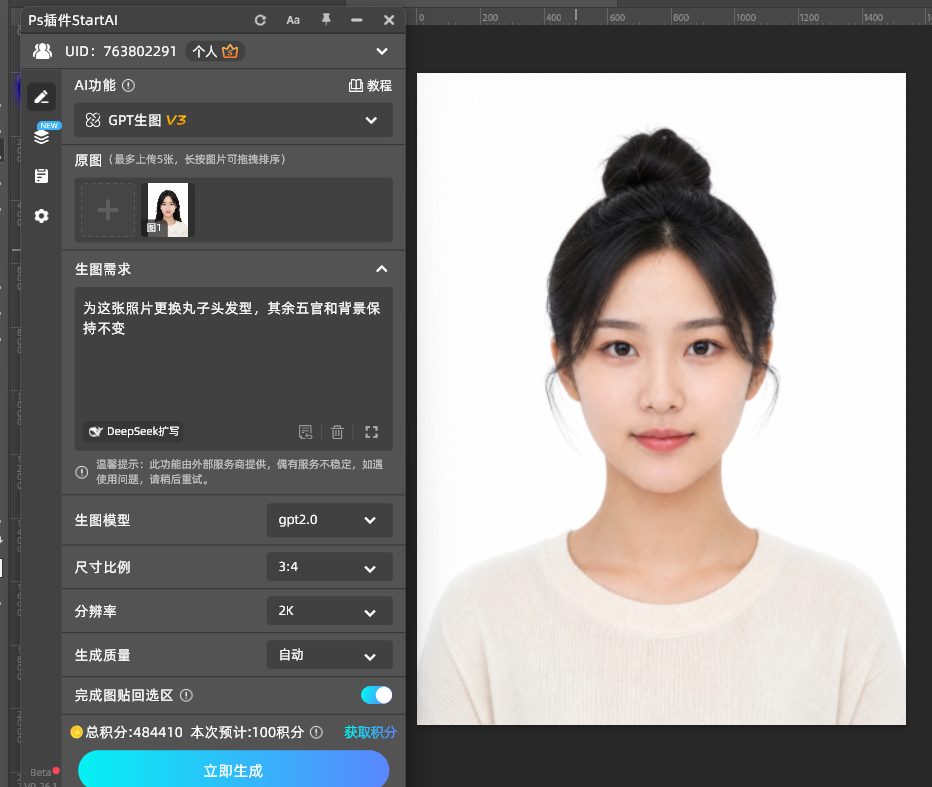Click the 立即生成 button
Viewport: 932px width, 787px height.
(234, 770)
